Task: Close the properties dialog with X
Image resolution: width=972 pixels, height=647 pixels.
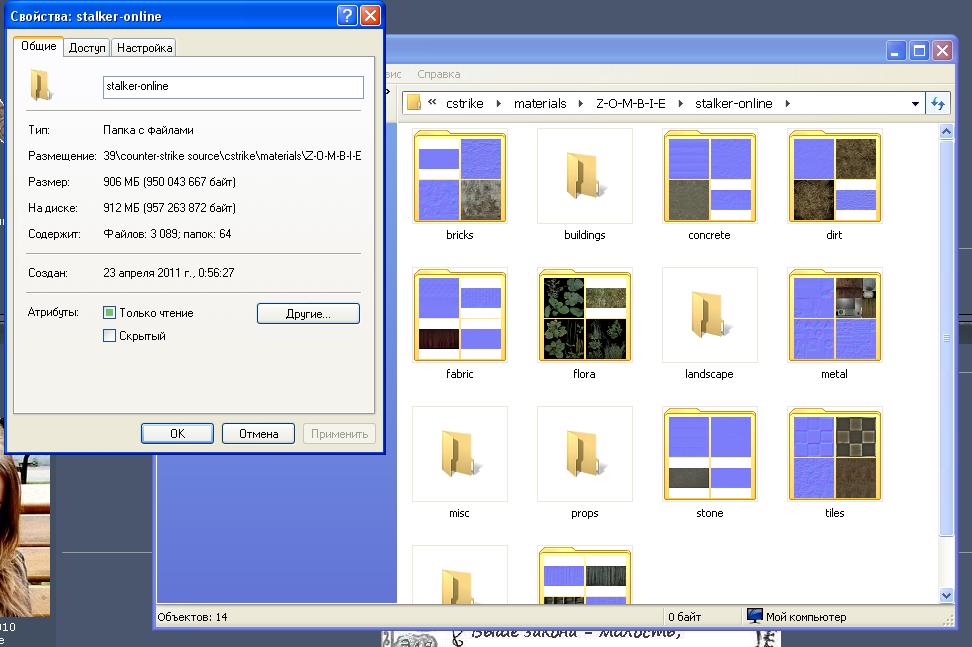Action: (370, 15)
